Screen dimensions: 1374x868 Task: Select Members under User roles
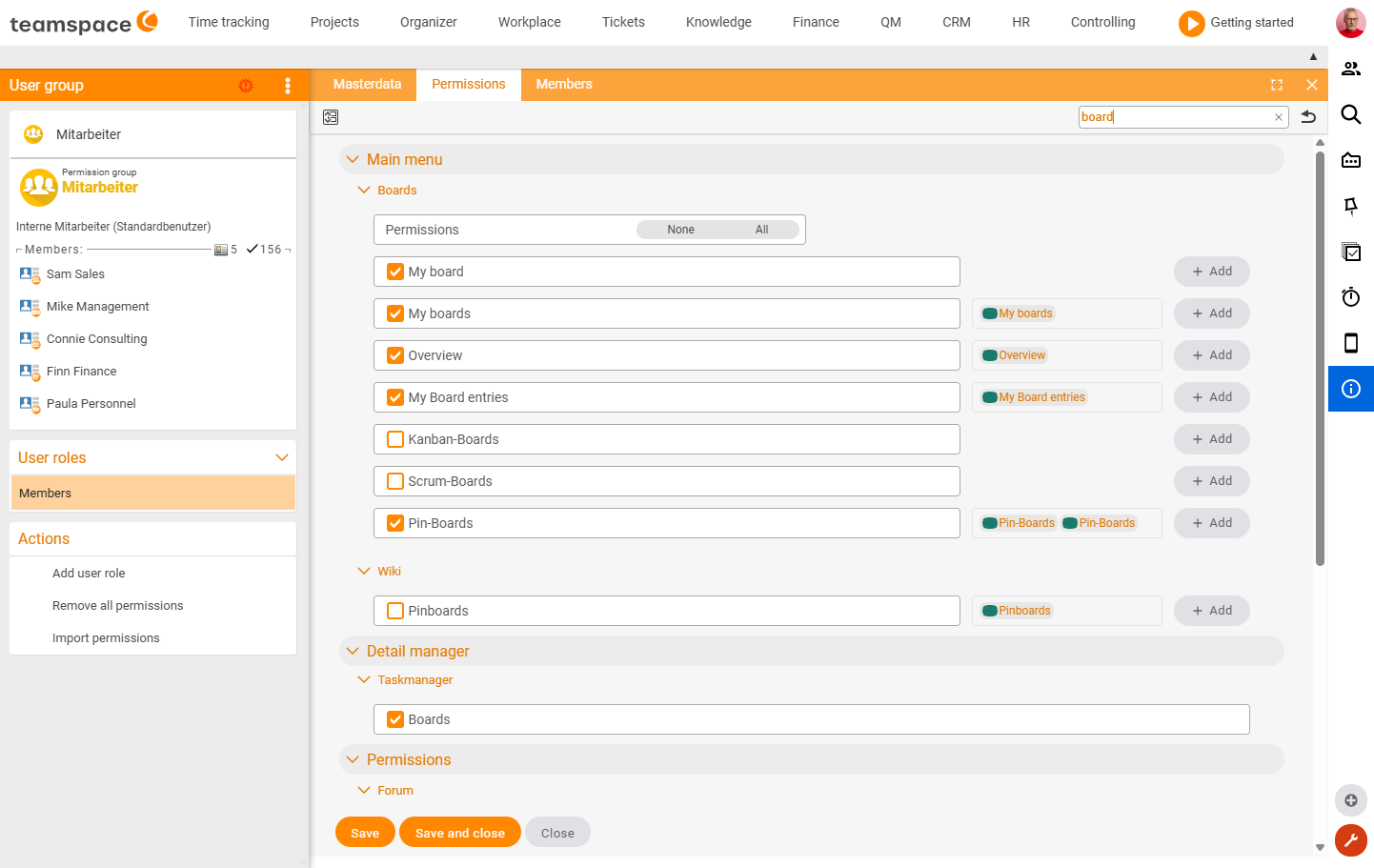coord(152,494)
